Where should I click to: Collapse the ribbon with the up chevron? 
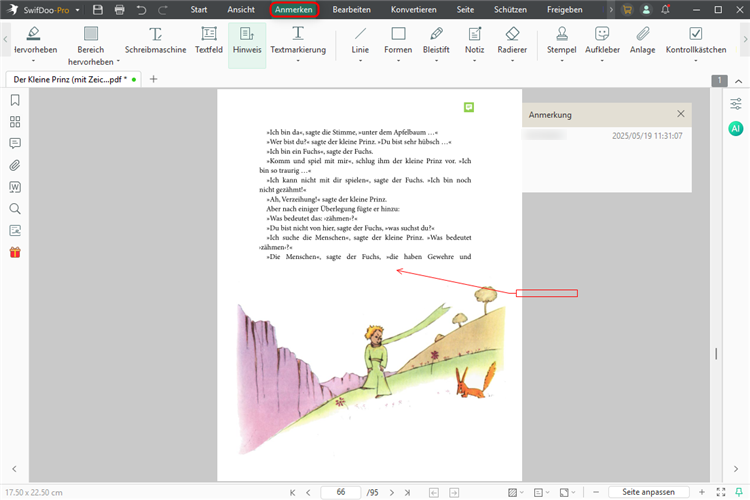click(x=739, y=81)
